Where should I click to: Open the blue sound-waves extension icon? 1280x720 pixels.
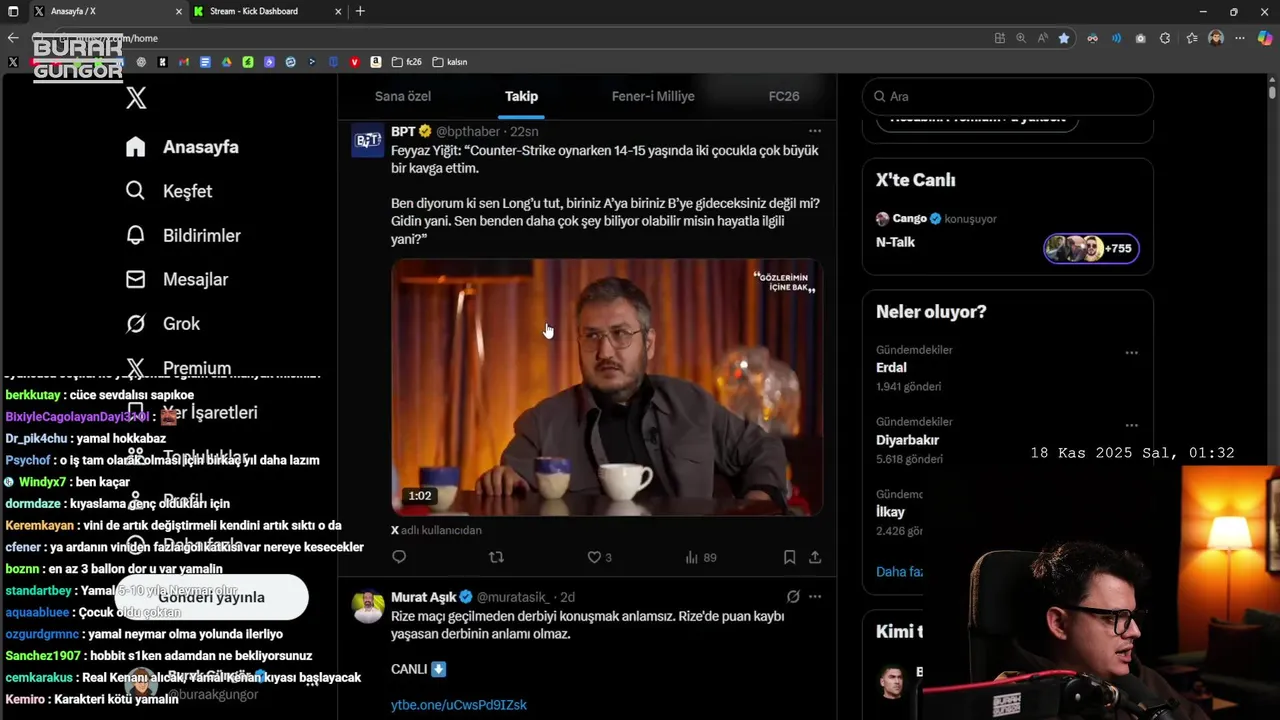click(x=1116, y=38)
